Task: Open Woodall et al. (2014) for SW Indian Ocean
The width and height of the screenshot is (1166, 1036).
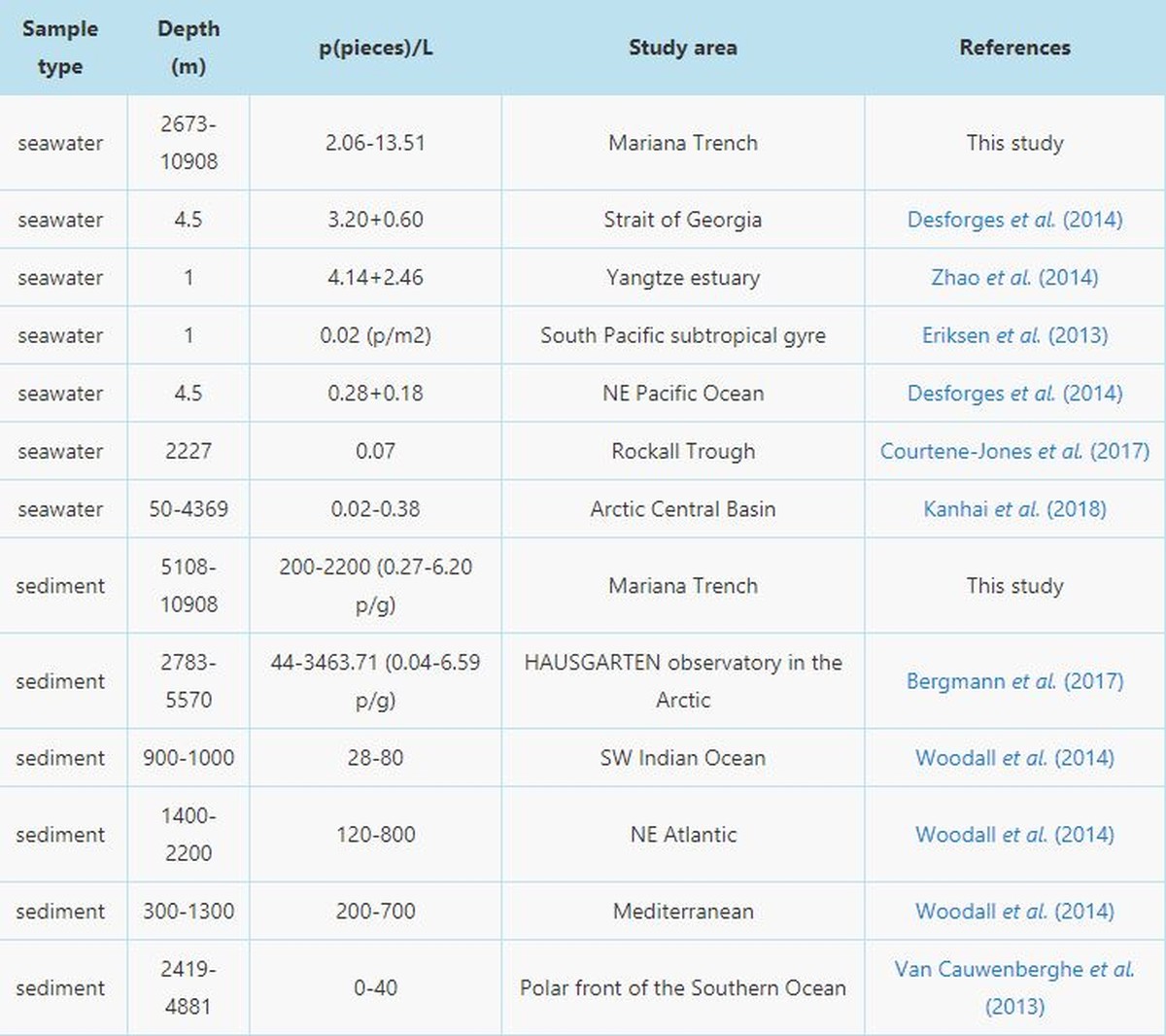Action: coord(1014,758)
